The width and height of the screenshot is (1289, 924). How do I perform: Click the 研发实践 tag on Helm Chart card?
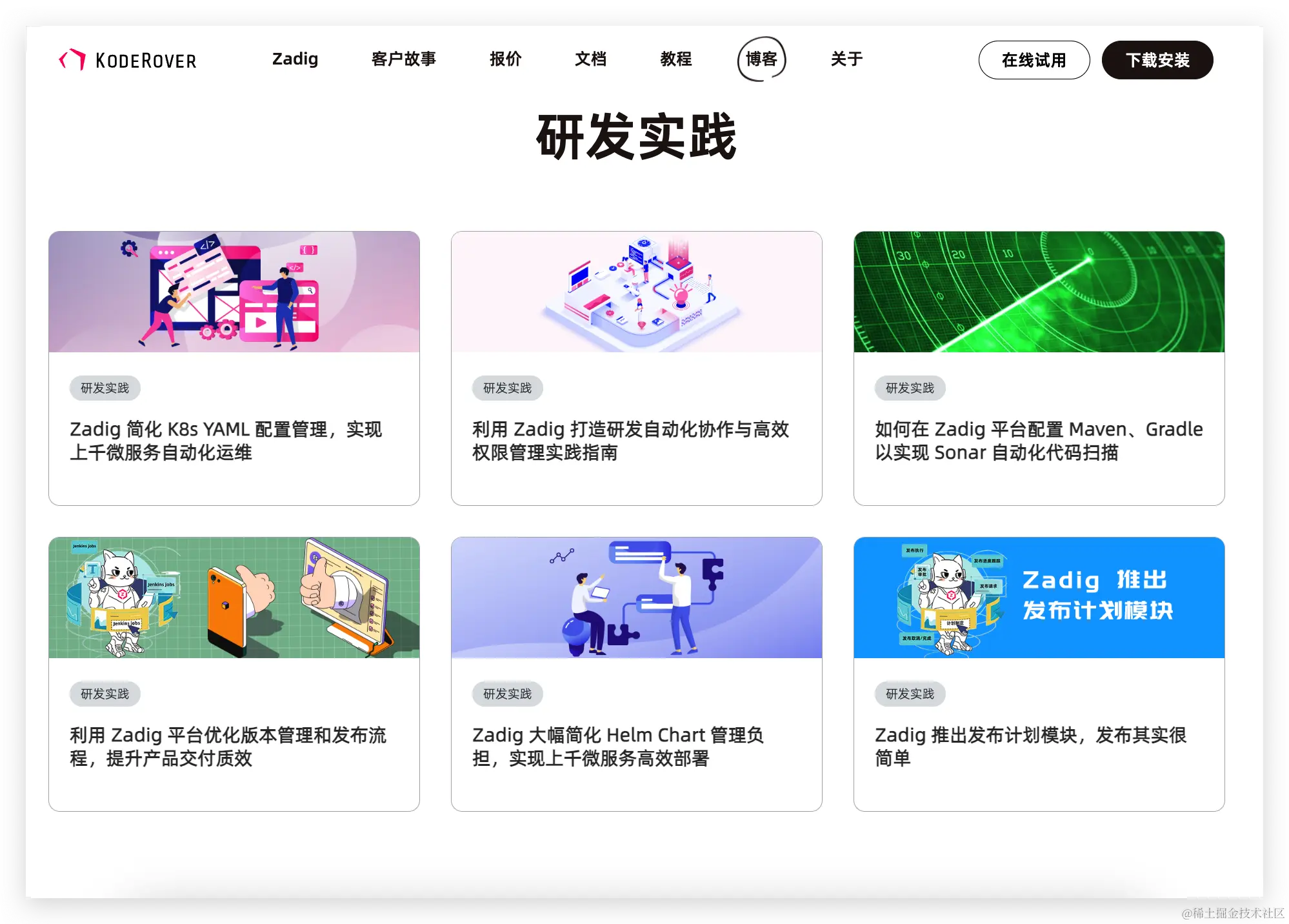[x=507, y=694]
